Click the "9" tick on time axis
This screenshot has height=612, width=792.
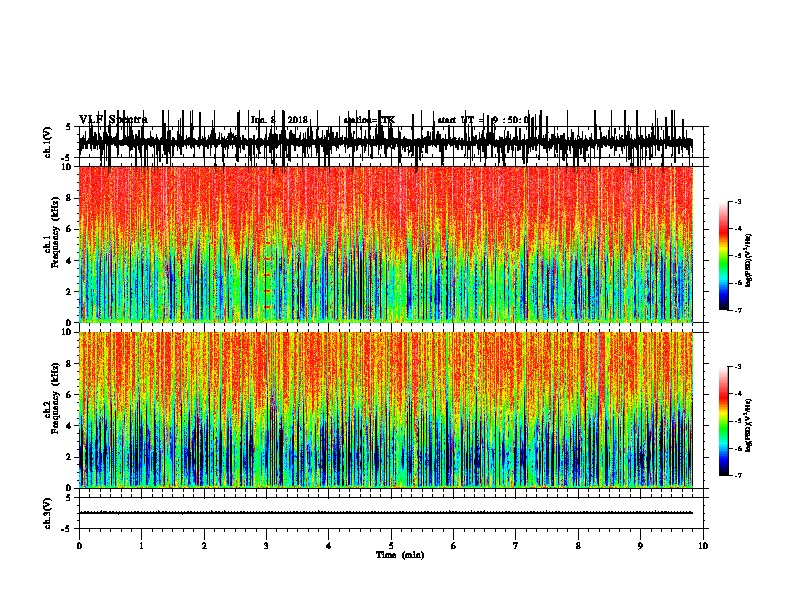[x=640, y=546]
